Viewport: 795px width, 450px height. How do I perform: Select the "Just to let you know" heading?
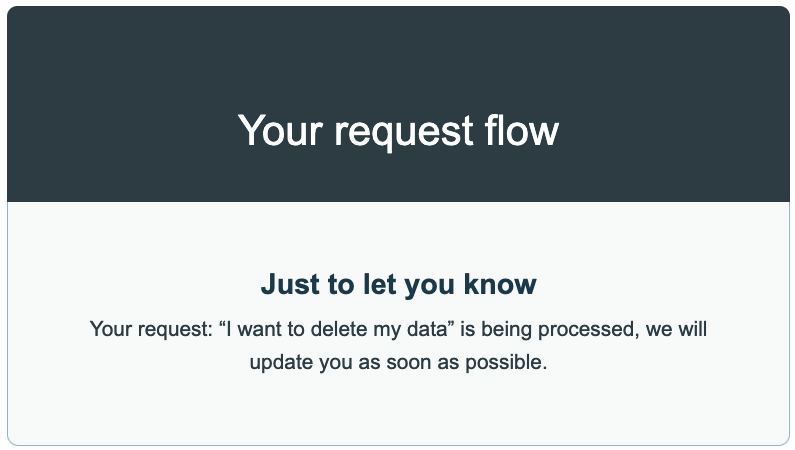click(x=398, y=284)
